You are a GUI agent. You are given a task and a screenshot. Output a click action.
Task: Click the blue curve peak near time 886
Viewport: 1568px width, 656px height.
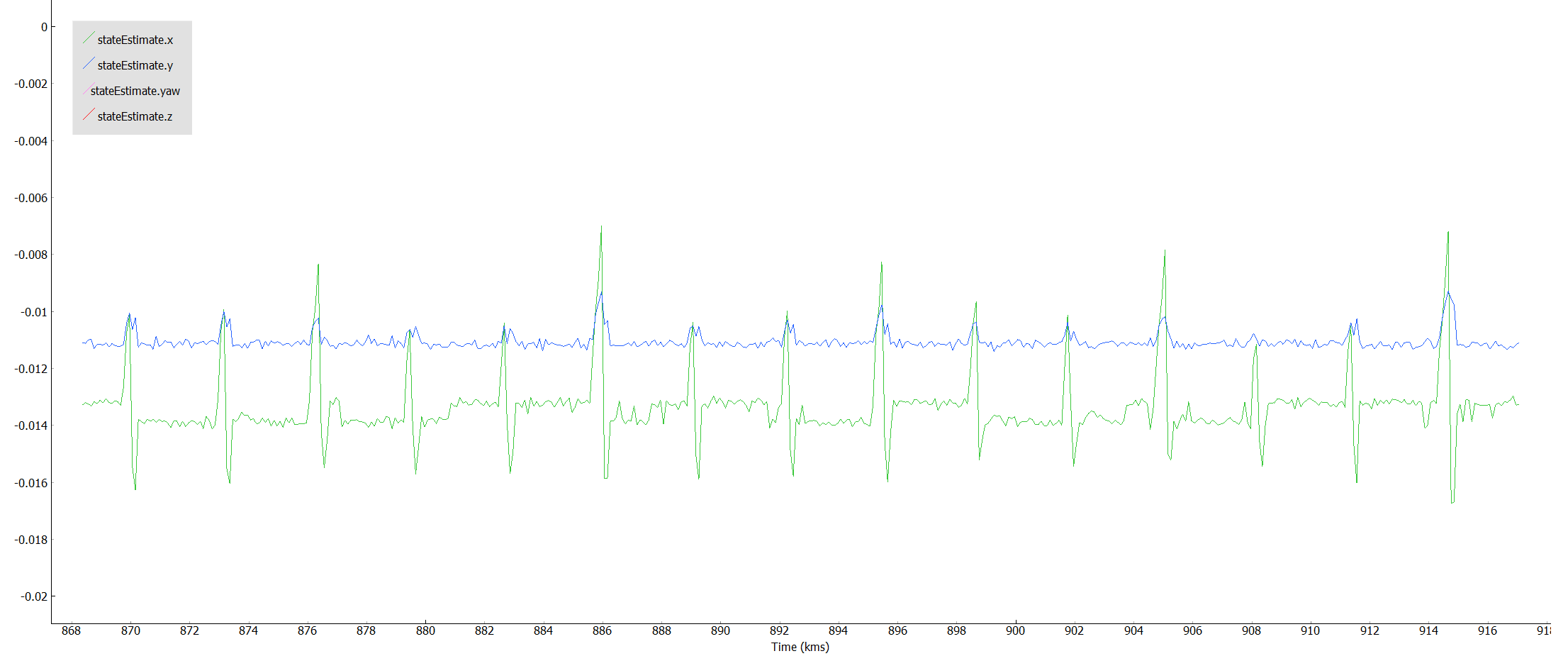tap(601, 292)
